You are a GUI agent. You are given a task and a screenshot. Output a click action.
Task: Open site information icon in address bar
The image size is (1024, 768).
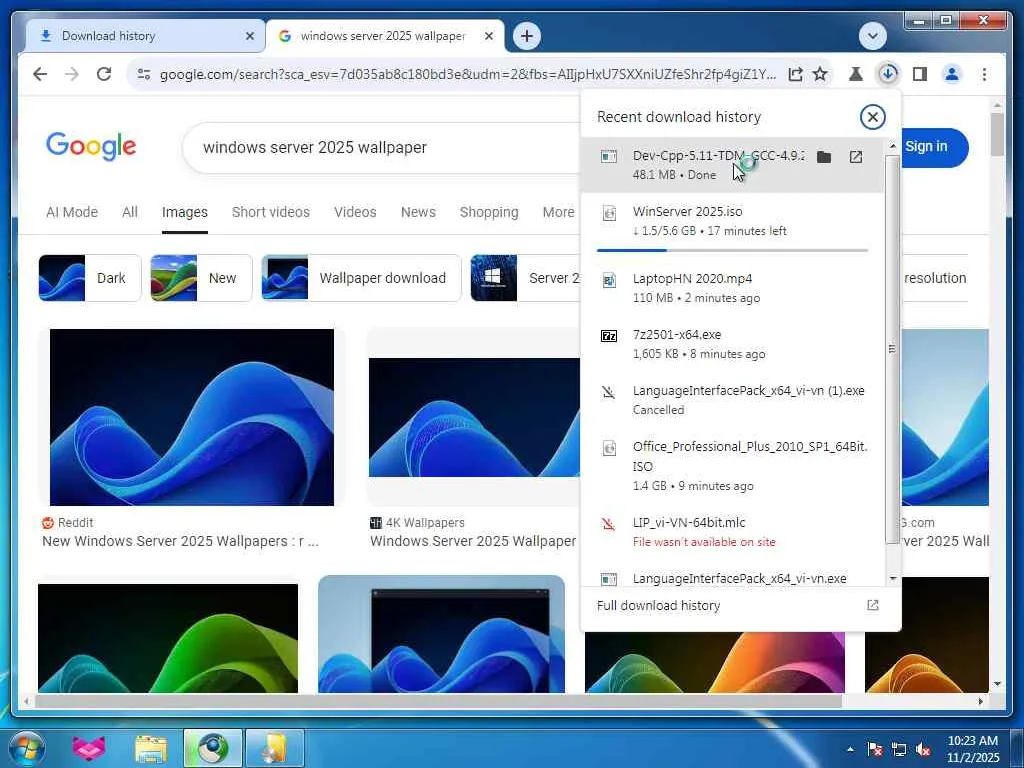tap(144, 74)
